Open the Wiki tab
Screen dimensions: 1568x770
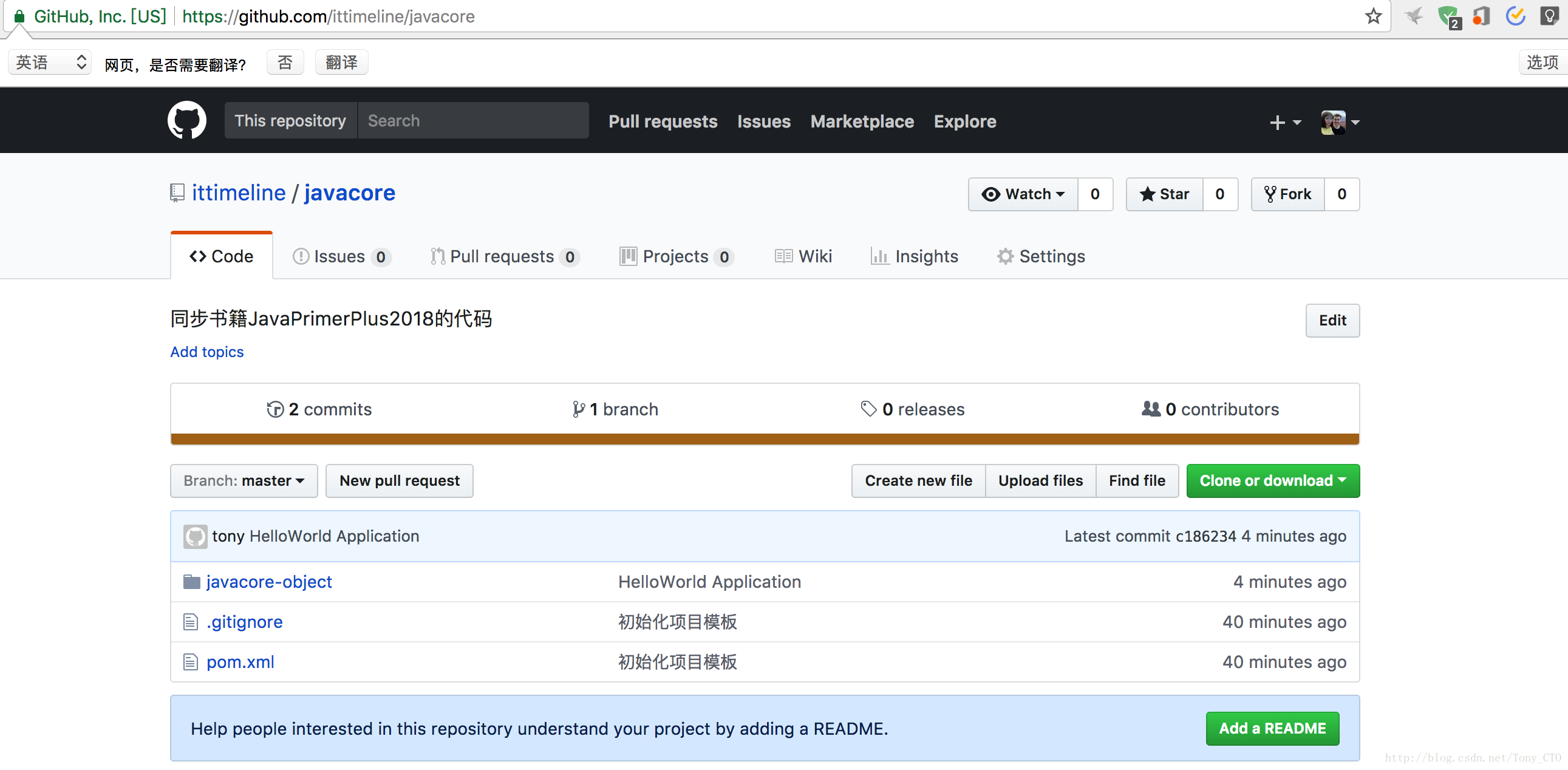point(803,256)
